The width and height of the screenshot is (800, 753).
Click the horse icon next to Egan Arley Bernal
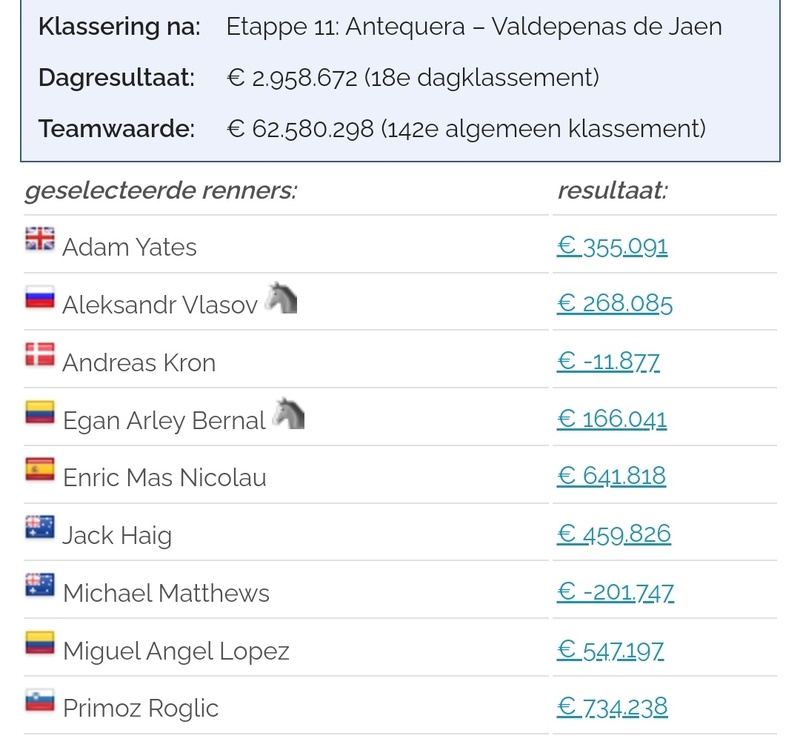click(288, 414)
